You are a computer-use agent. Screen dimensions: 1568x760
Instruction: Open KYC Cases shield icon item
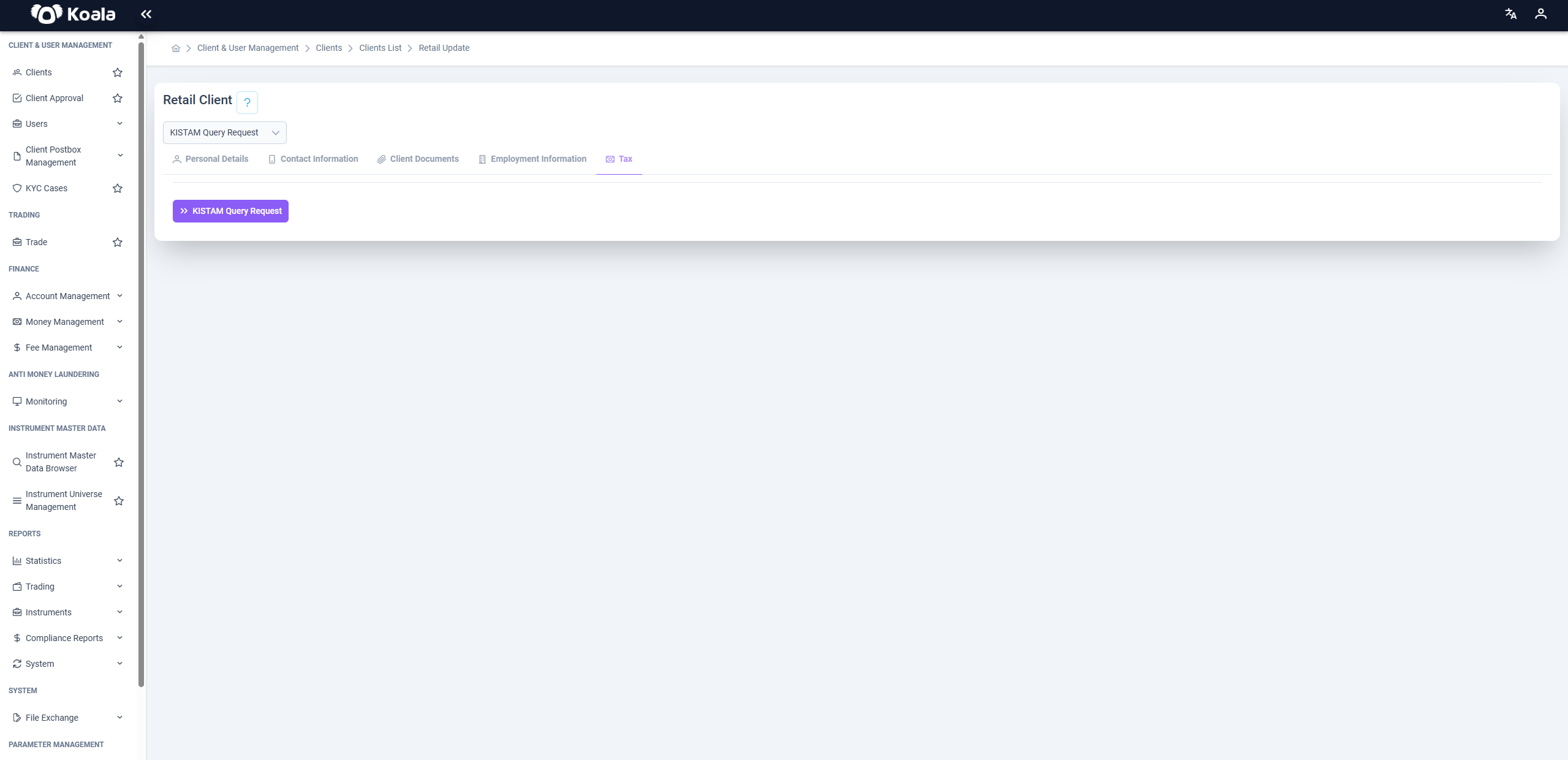tap(17, 188)
